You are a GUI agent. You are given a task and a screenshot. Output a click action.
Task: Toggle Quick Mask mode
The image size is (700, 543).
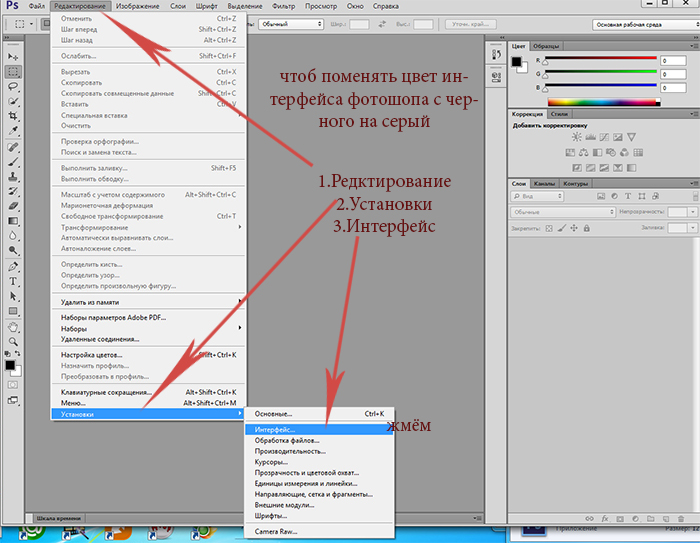(13, 385)
